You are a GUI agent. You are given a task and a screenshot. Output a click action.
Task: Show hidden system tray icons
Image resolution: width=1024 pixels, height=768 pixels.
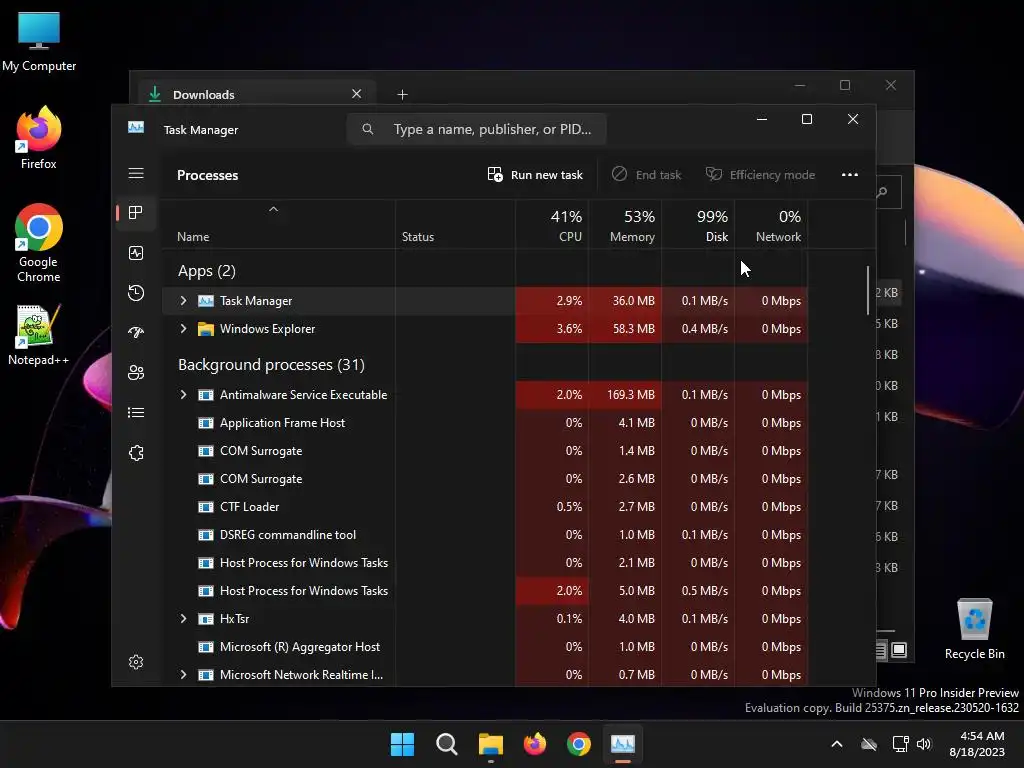[837, 744]
